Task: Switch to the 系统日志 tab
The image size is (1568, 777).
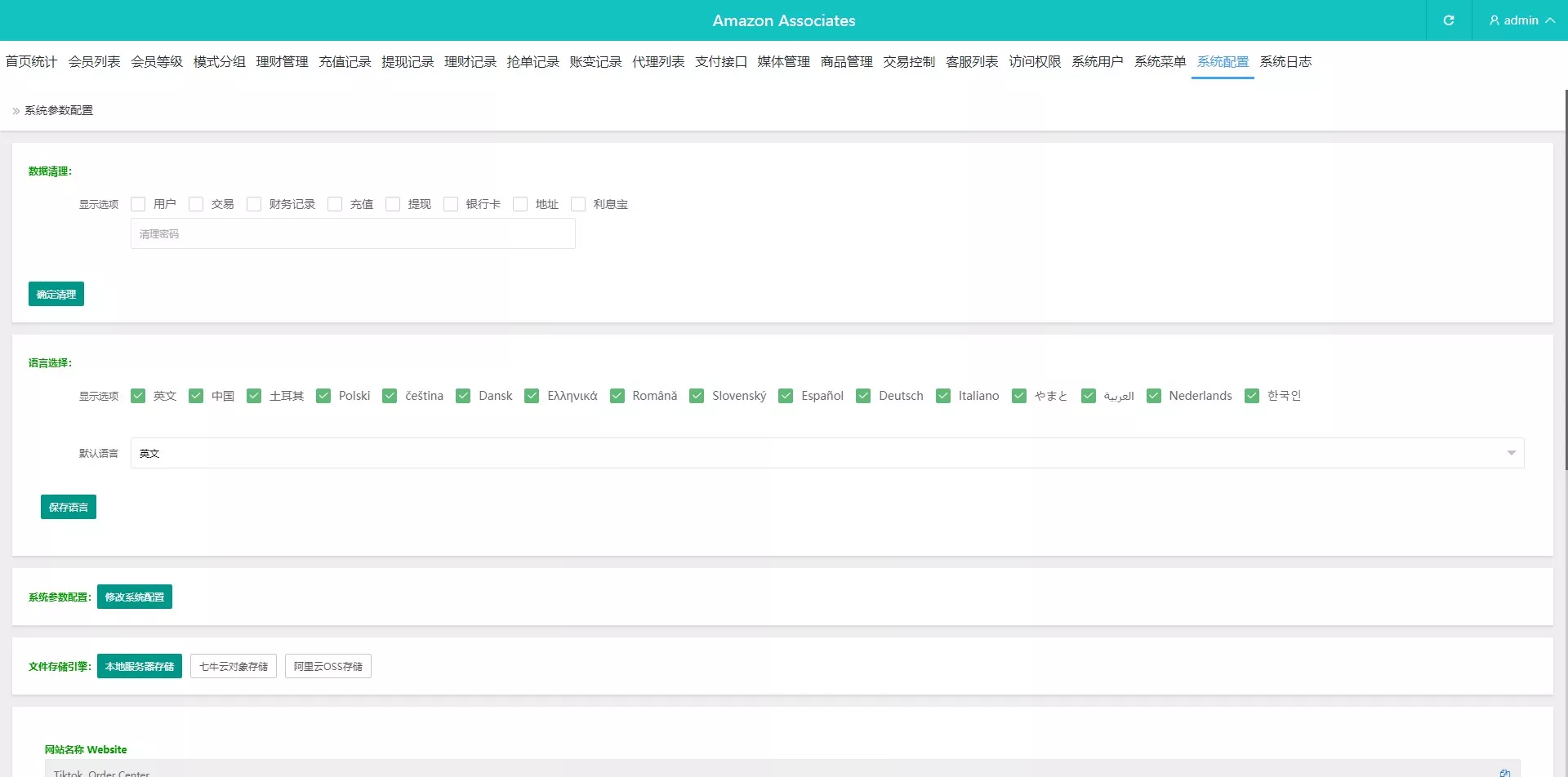Action: [1285, 62]
